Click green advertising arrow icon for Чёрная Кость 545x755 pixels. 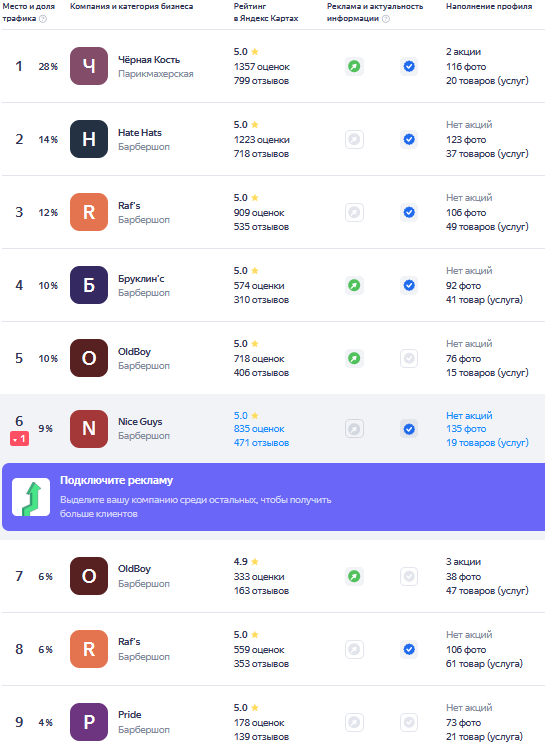(x=354, y=66)
